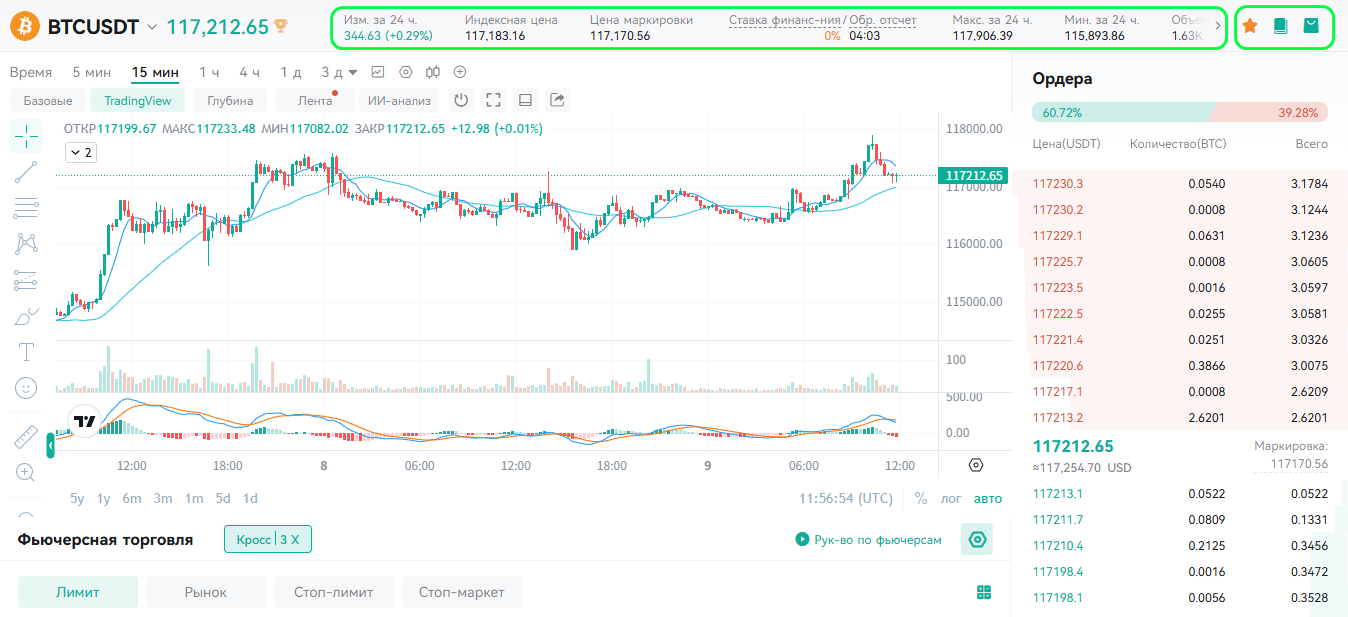Collapse the indicators legend showing 2
1348x617 pixels.
pos(81,153)
